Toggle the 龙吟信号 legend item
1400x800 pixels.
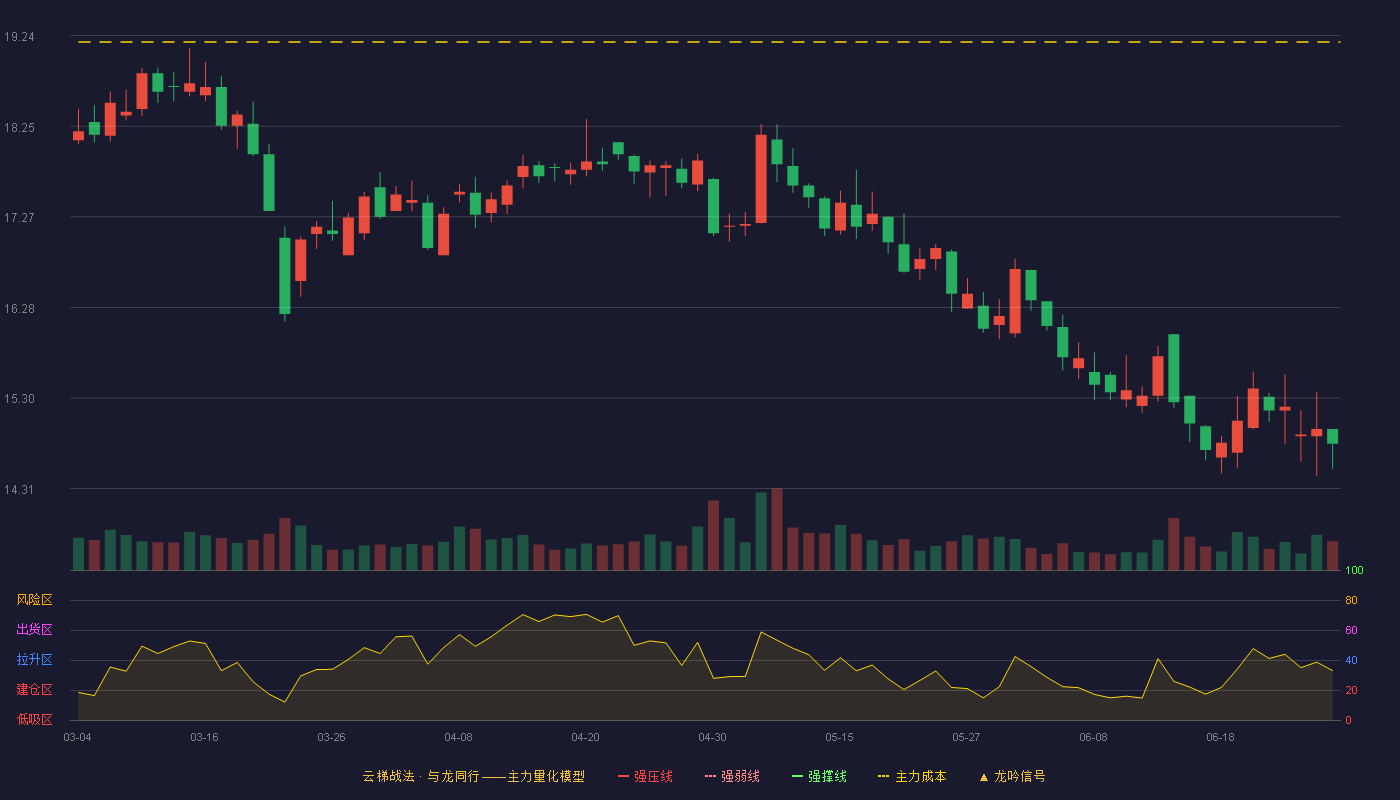point(1012,776)
